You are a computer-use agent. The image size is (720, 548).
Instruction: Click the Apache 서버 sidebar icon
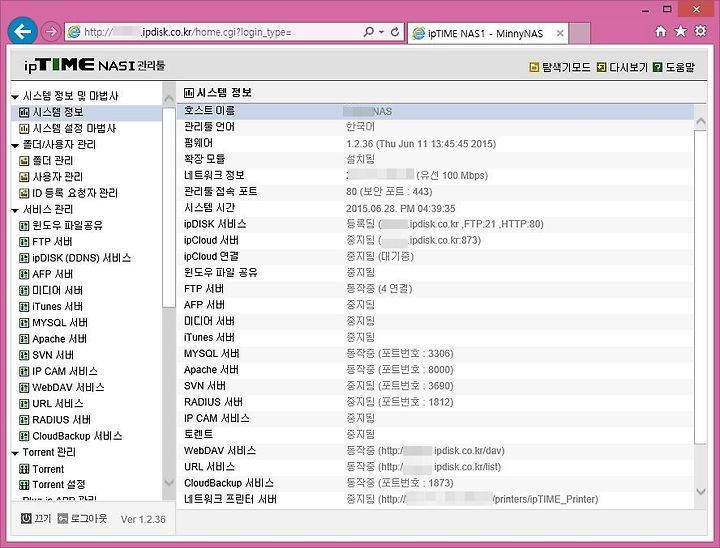click(24, 339)
